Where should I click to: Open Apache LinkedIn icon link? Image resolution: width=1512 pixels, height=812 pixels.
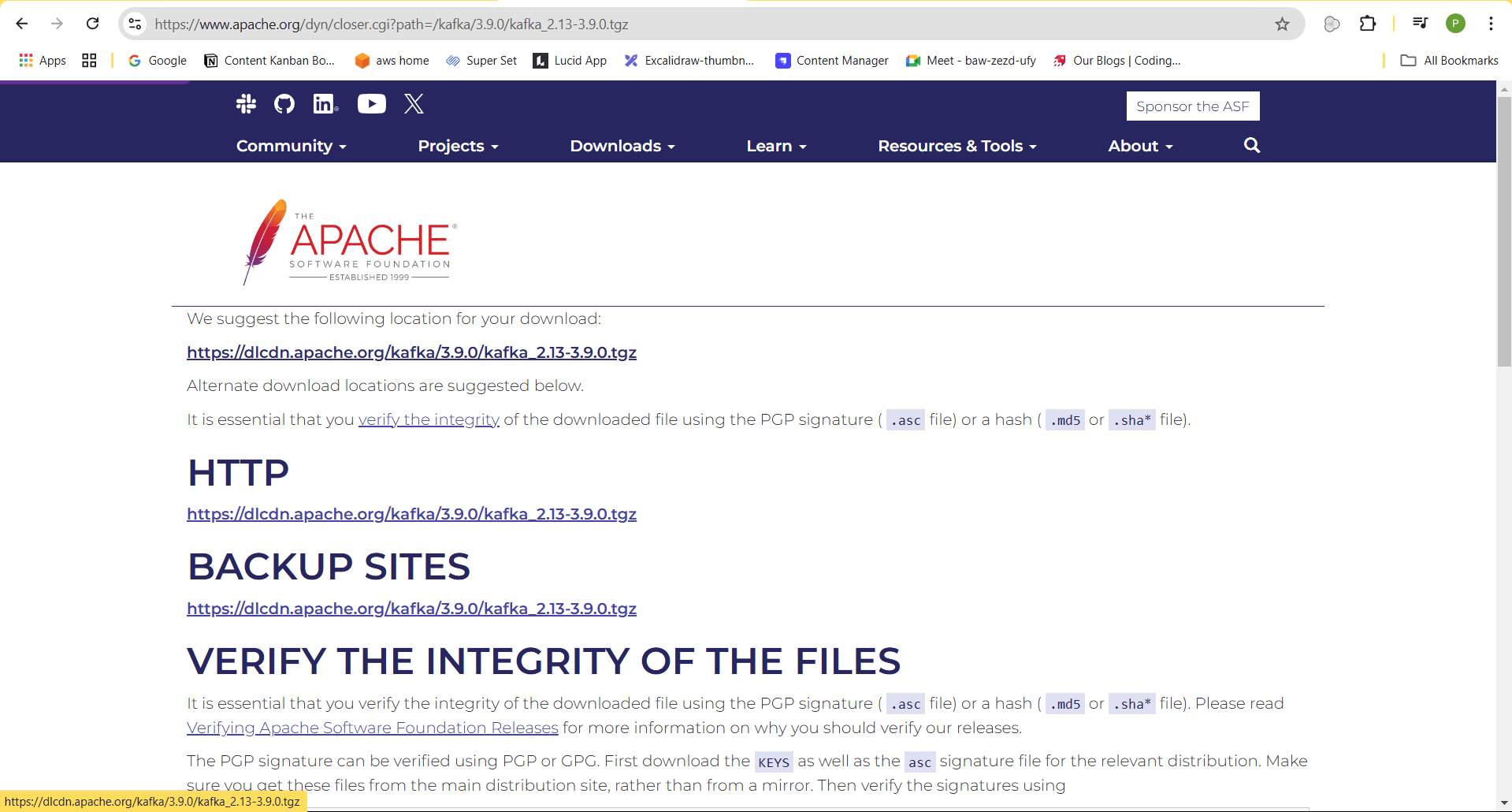click(x=325, y=103)
